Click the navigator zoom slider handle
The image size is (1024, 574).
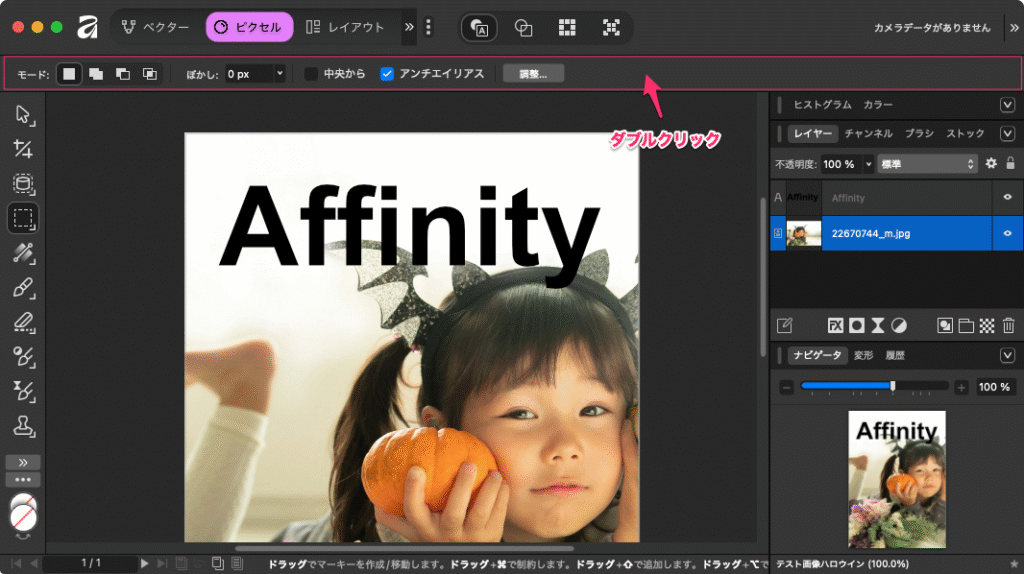point(893,386)
